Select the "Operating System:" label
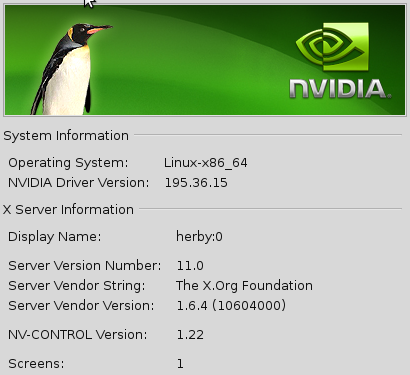Screen dimensions: 410x375 point(68,163)
